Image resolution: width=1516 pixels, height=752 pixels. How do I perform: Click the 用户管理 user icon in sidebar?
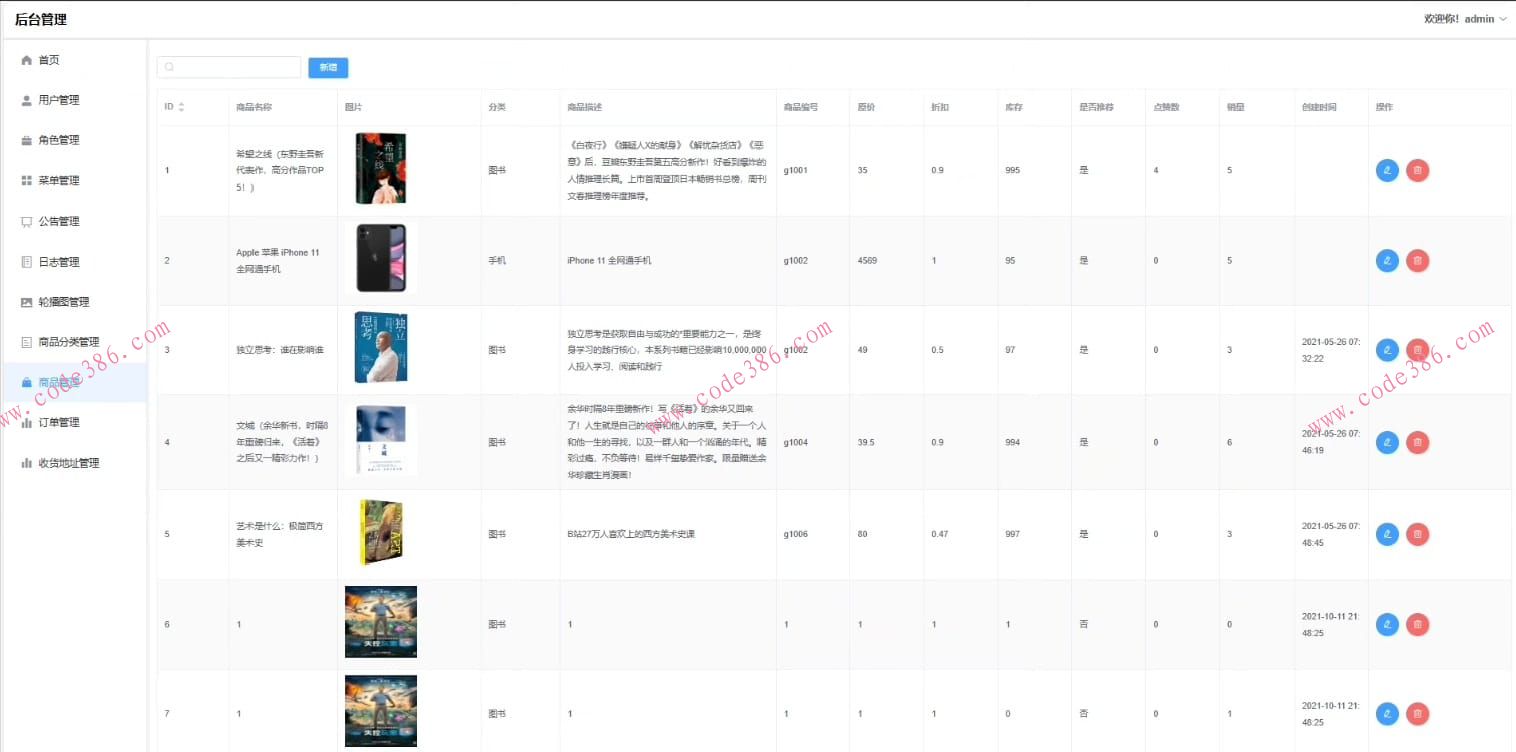coord(27,100)
